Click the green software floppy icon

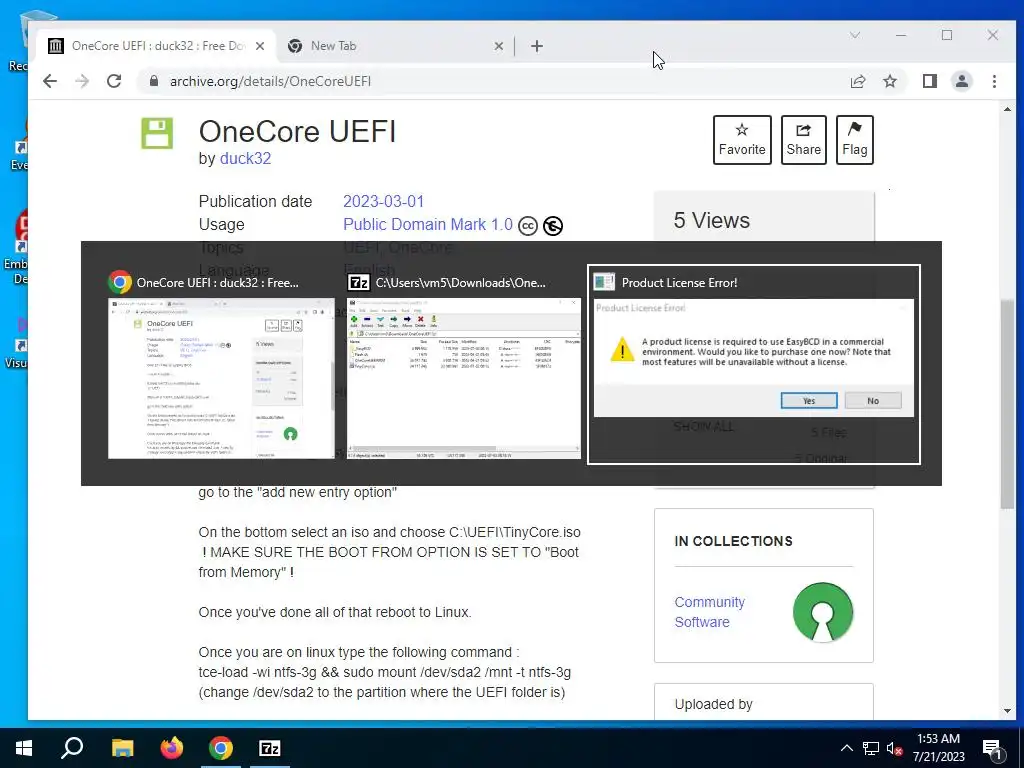(x=157, y=133)
